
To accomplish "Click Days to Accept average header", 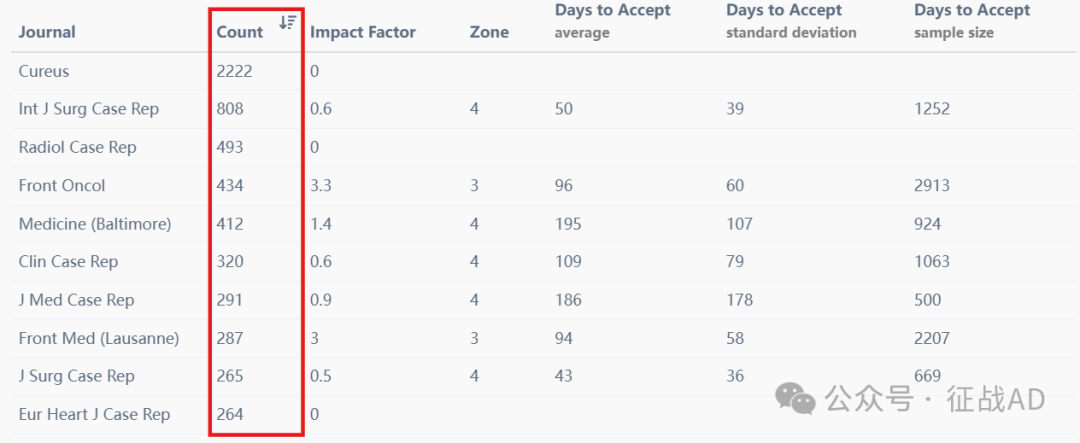I will (x=612, y=21).
